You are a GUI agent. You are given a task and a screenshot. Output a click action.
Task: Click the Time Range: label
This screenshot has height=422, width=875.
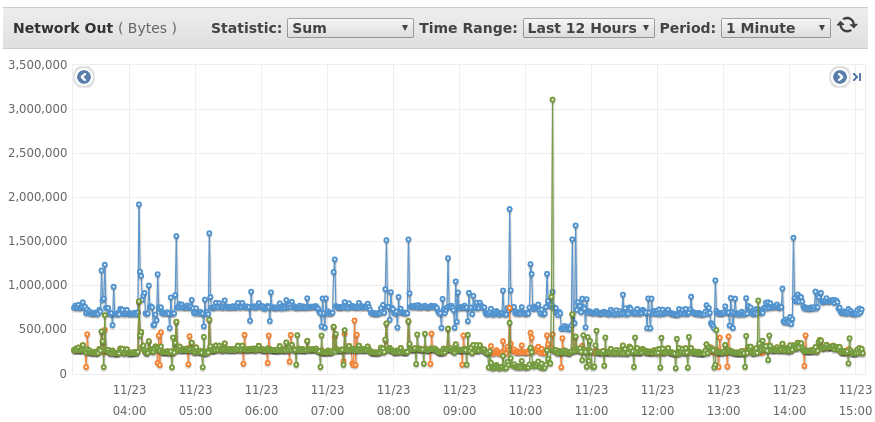[x=469, y=28]
